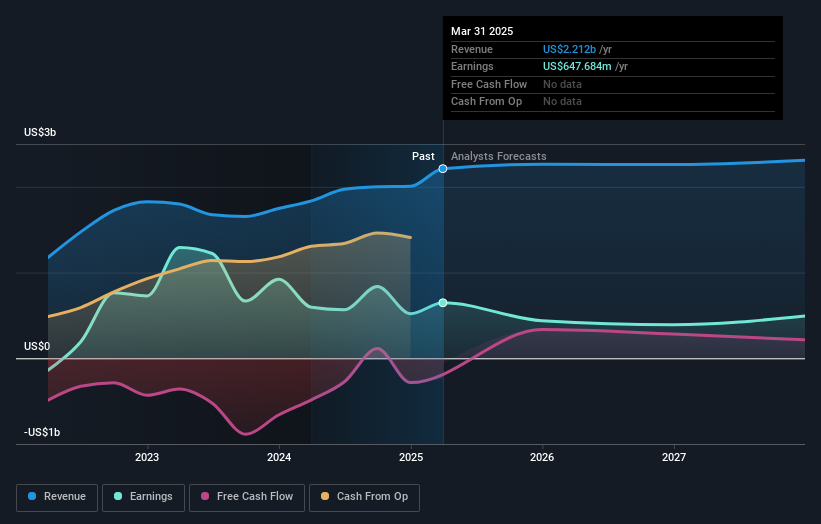The height and width of the screenshot is (524, 821).
Task: Click the 2023 x-axis label
Action: click(147, 457)
